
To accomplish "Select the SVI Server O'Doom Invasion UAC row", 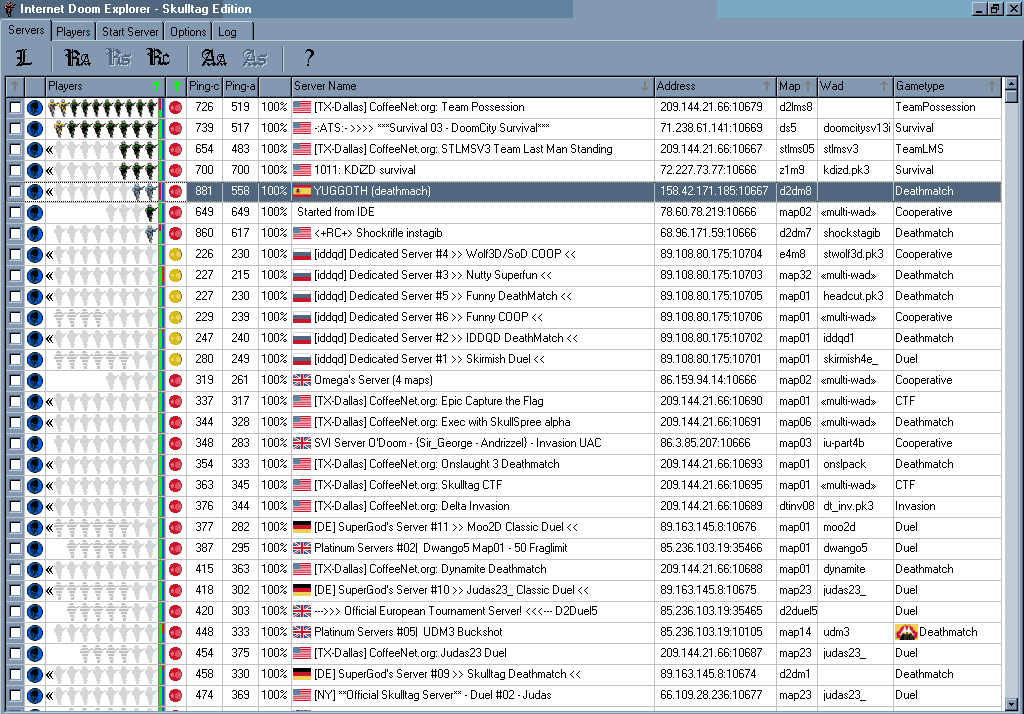I will [504, 443].
